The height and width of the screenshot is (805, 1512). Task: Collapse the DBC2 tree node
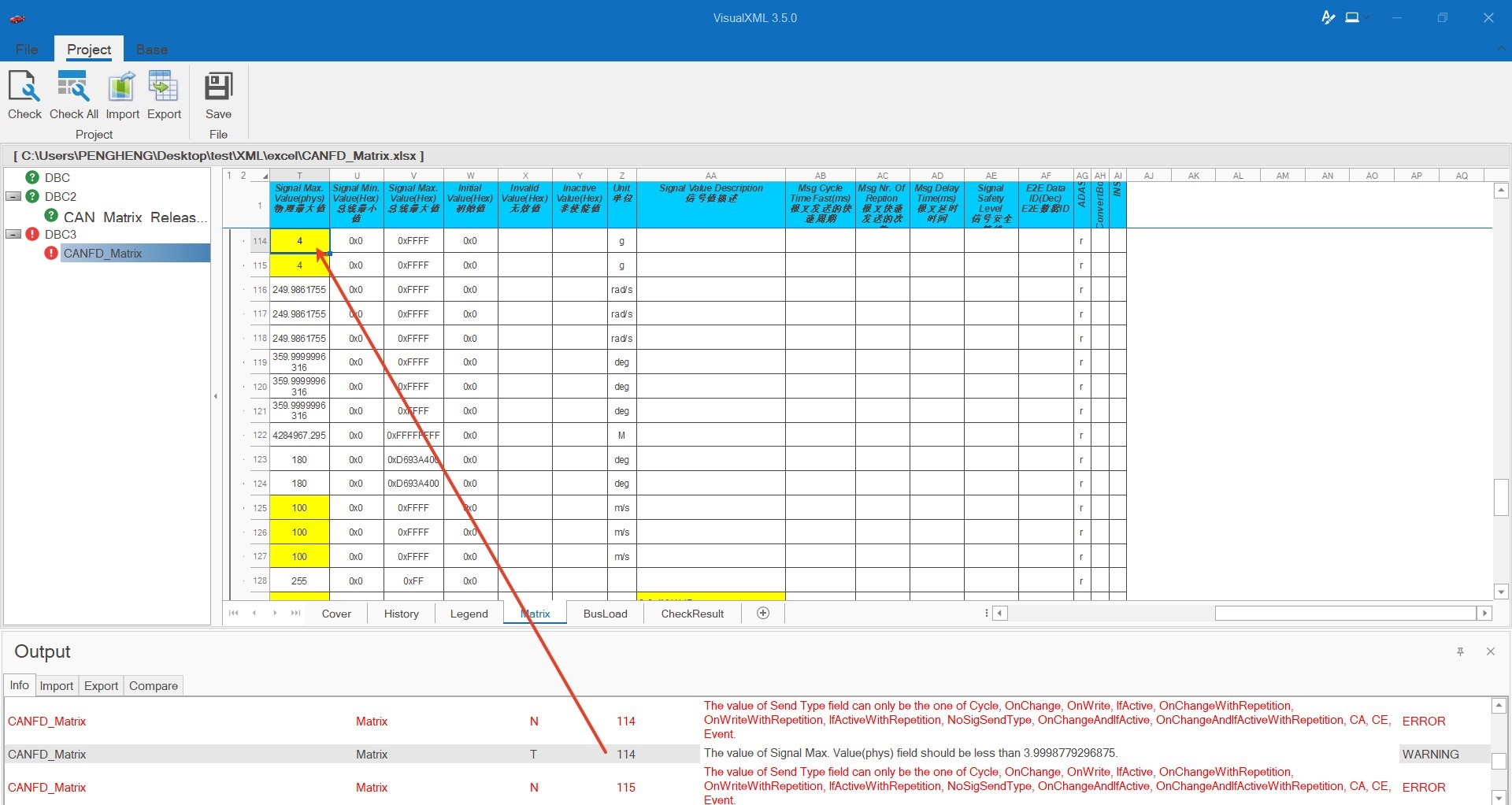click(13, 196)
